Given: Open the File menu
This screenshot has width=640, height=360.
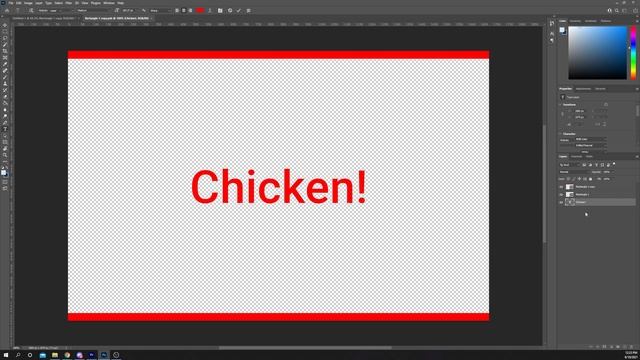Looking at the screenshot, I should (x=11, y=3).
